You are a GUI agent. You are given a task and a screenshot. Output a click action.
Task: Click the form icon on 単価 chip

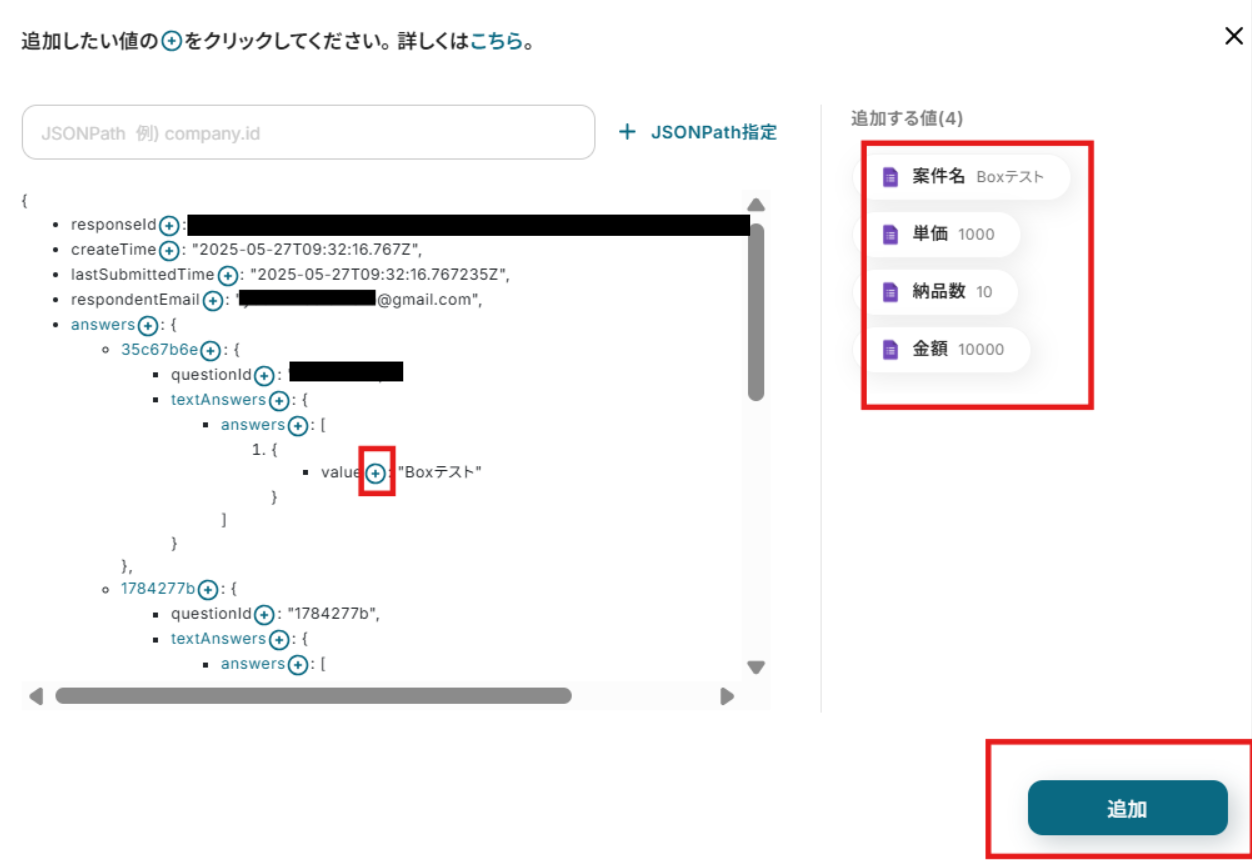point(890,234)
